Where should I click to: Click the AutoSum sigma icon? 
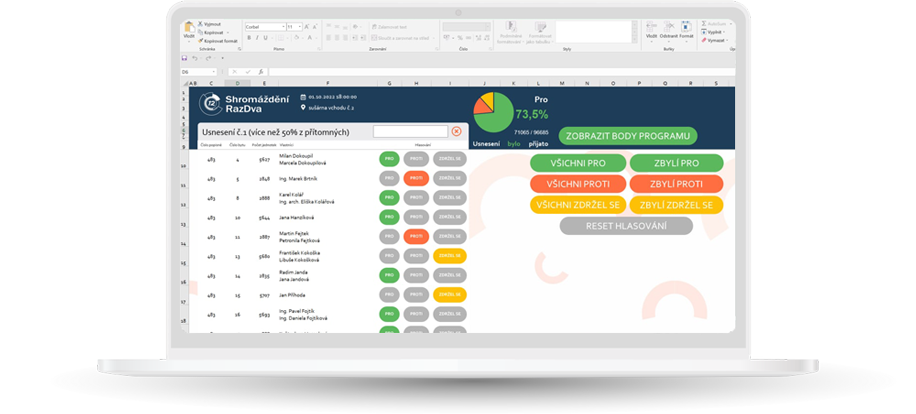704,22
